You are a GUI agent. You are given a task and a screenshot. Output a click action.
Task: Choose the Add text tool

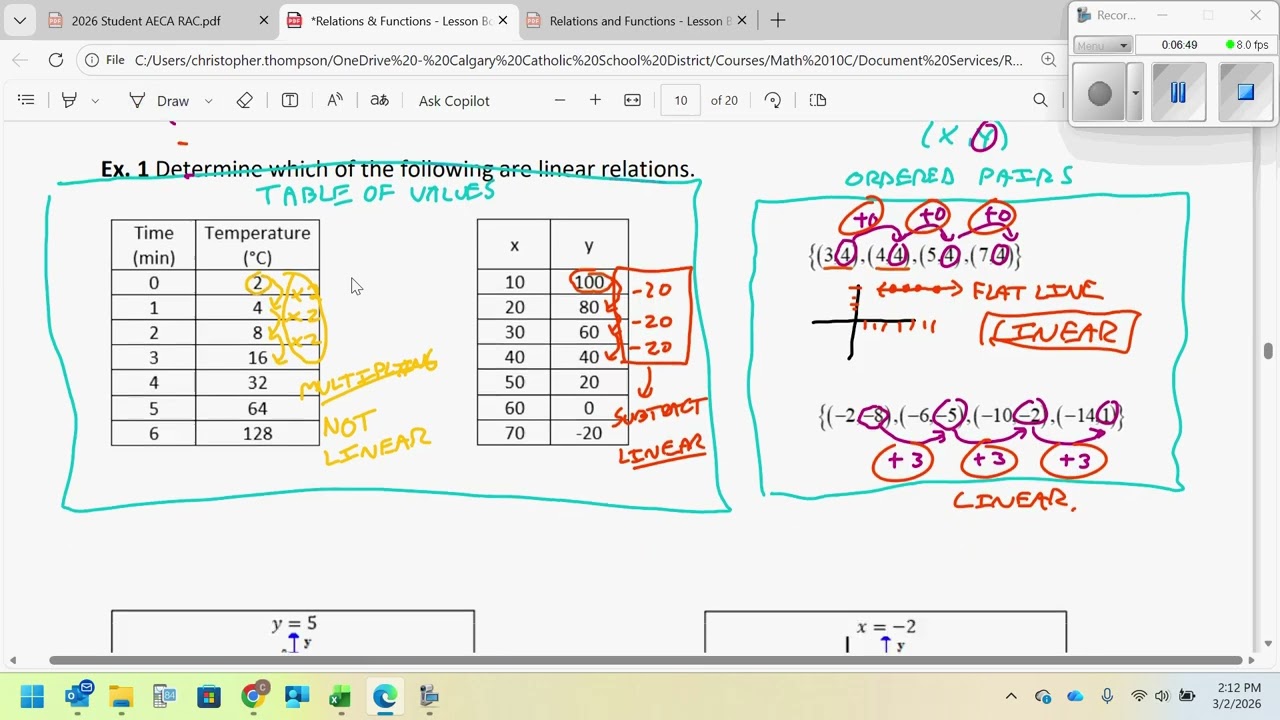point(290,100)
